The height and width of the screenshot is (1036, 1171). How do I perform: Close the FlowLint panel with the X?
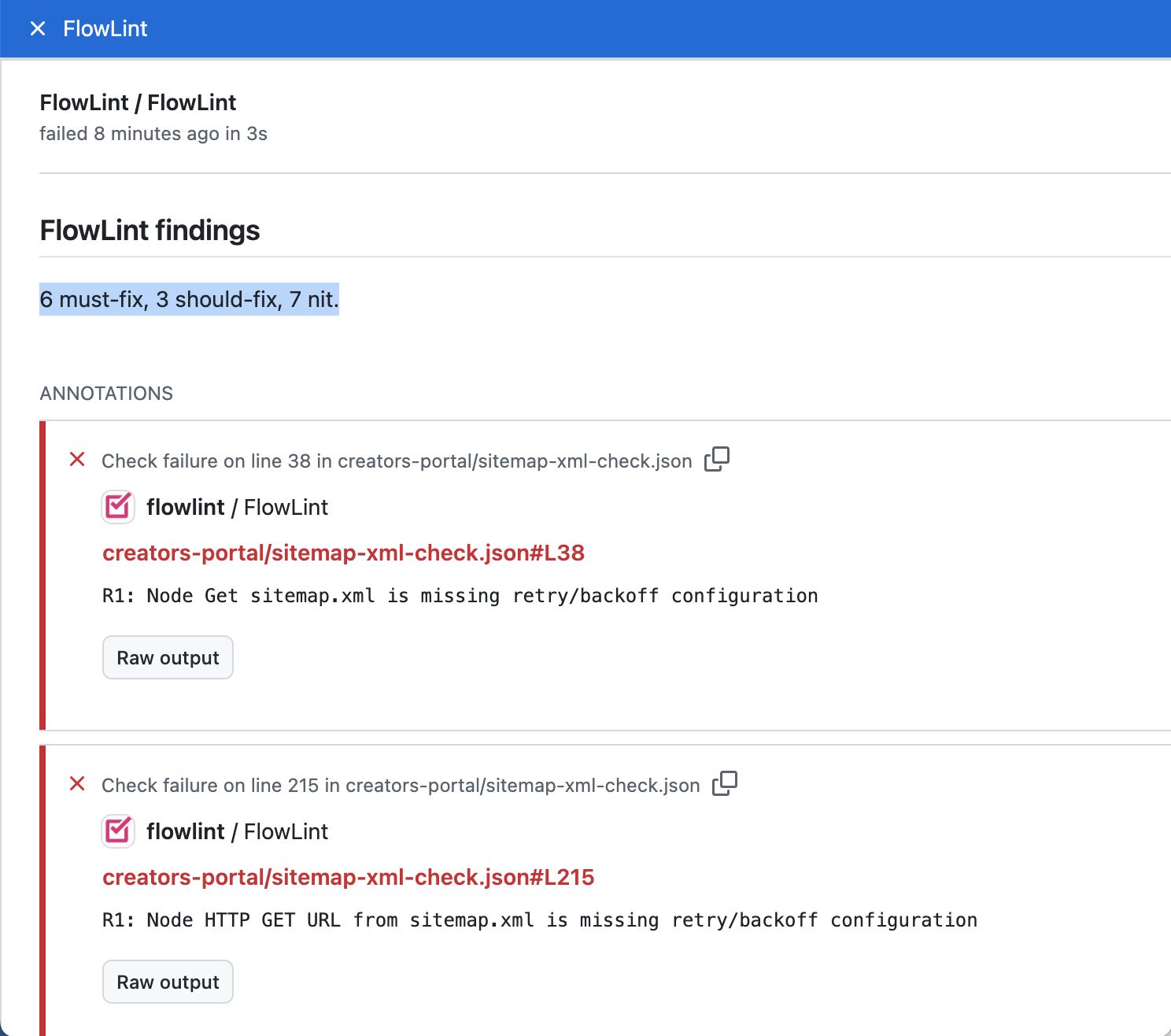(x=37, y=29)
